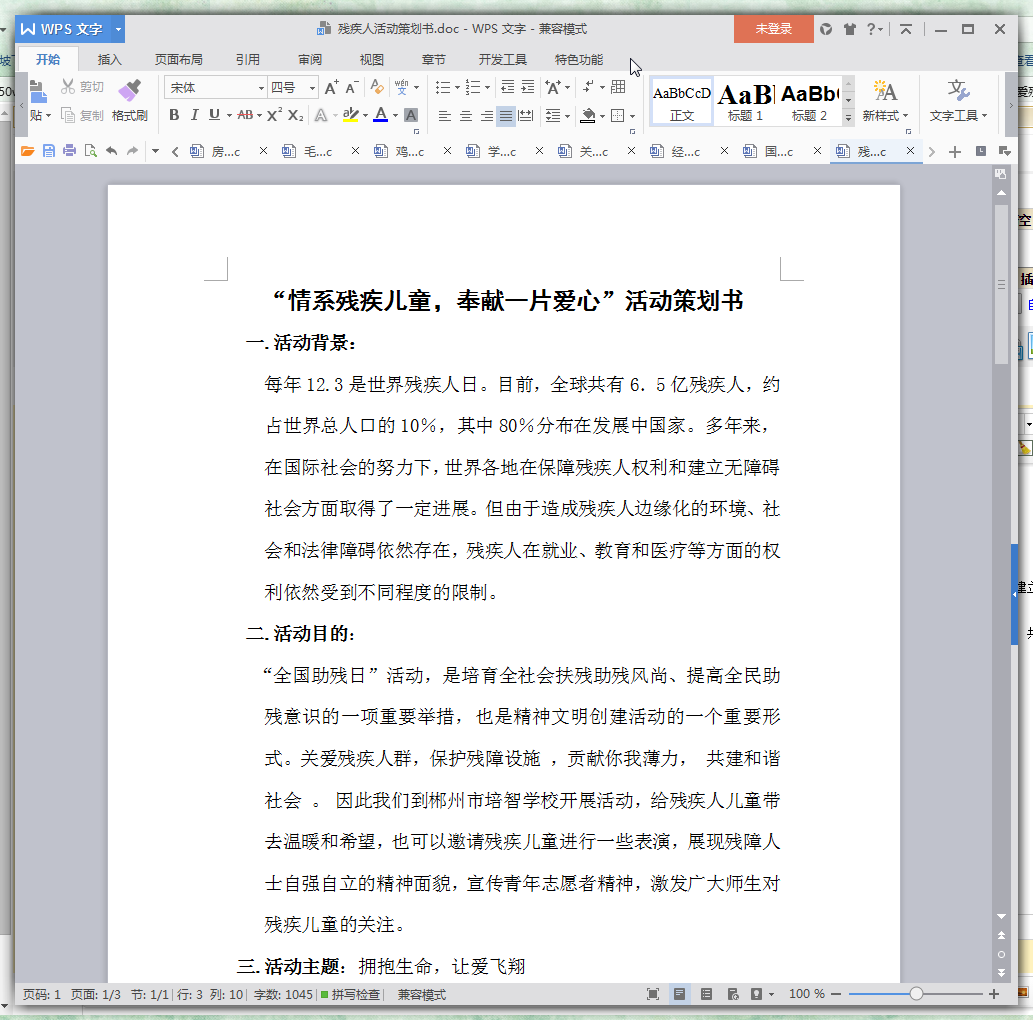This screenshot has width=1033, height=1020.
Task: Apply subscript with the X₂ icon
Action: 296,115
